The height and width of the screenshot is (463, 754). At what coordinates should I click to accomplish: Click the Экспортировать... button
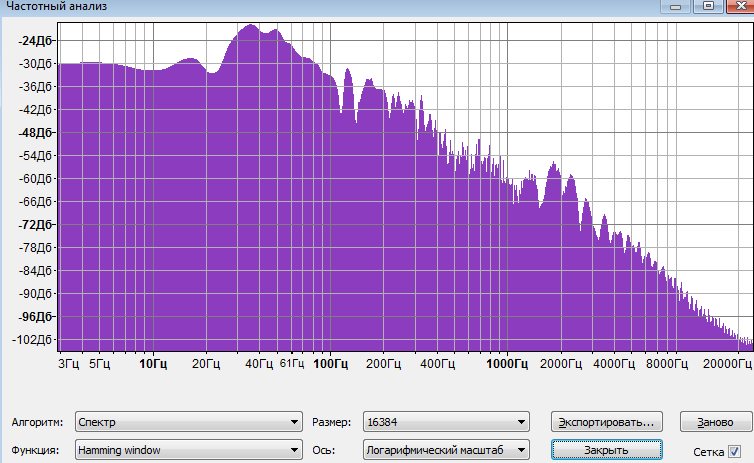pyautogui.click(x=606, y=422)
